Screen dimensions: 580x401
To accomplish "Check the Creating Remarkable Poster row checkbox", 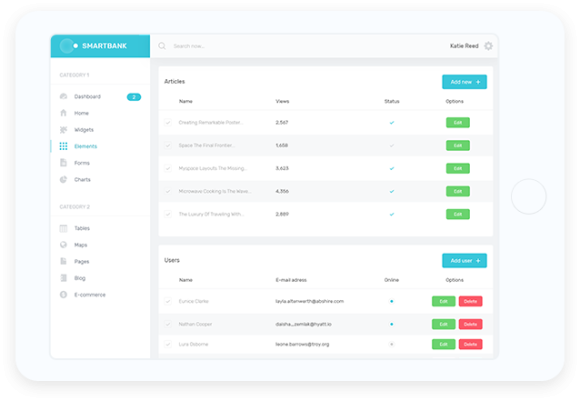I will (168, 122).
